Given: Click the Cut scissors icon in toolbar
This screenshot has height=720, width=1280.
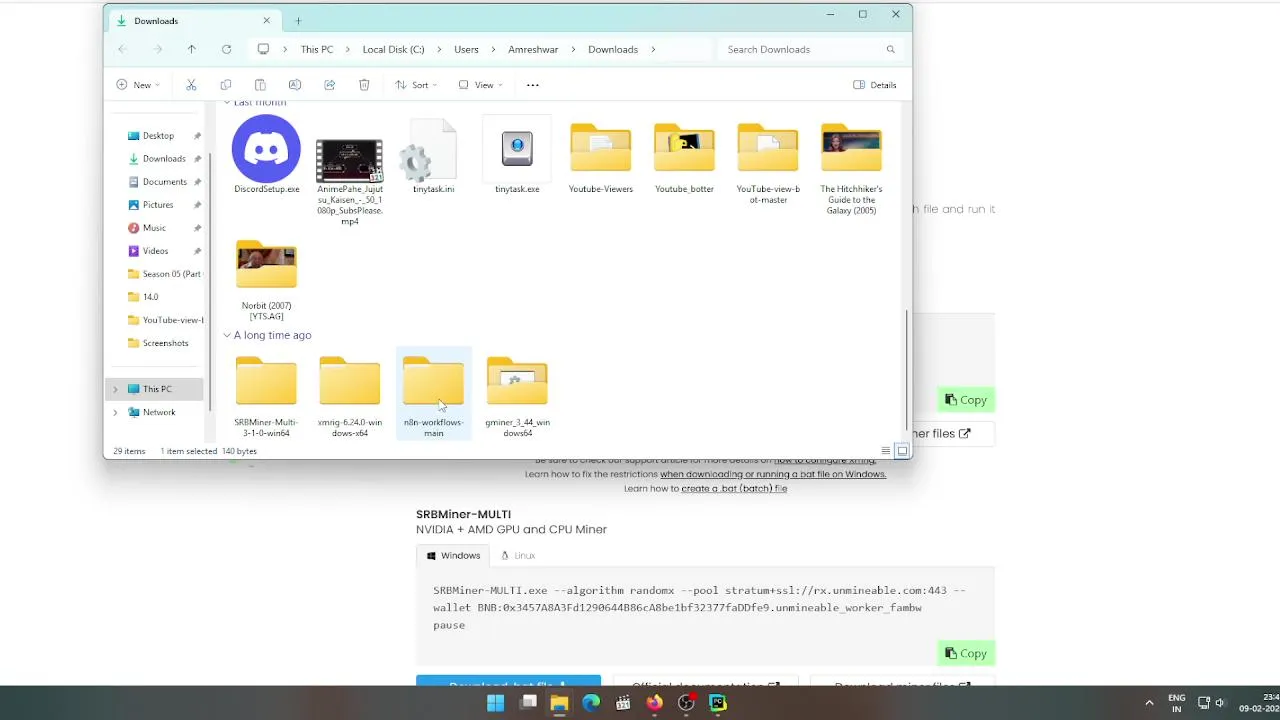Looking at the screenshot, I should click(191, 85).
